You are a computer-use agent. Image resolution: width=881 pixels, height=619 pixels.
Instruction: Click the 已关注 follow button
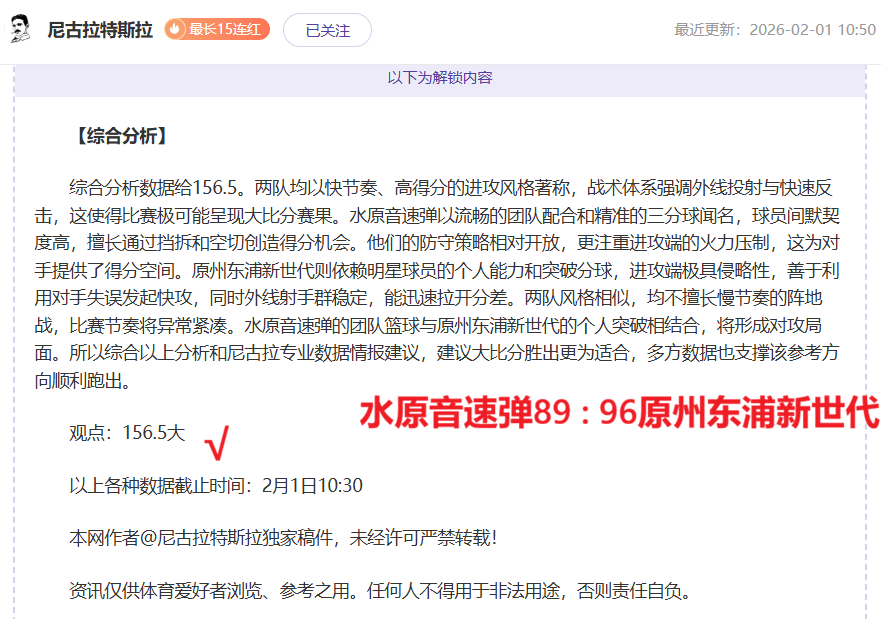327,30
